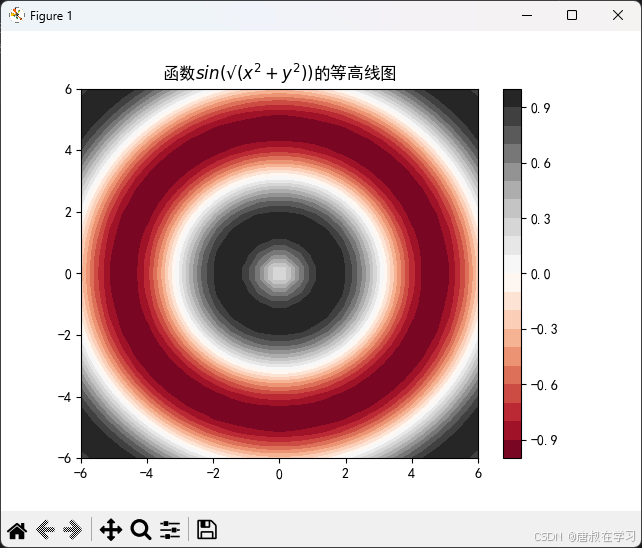Select the Pan axes tool
The image size is (642, 548).
[x=111, y=530]
